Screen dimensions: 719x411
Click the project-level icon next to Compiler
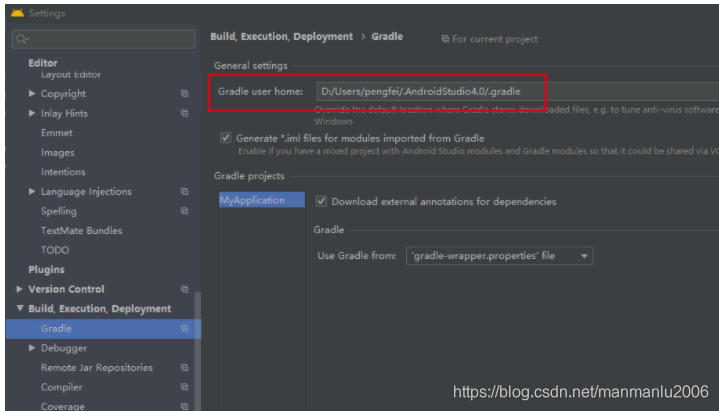(185, 387)
